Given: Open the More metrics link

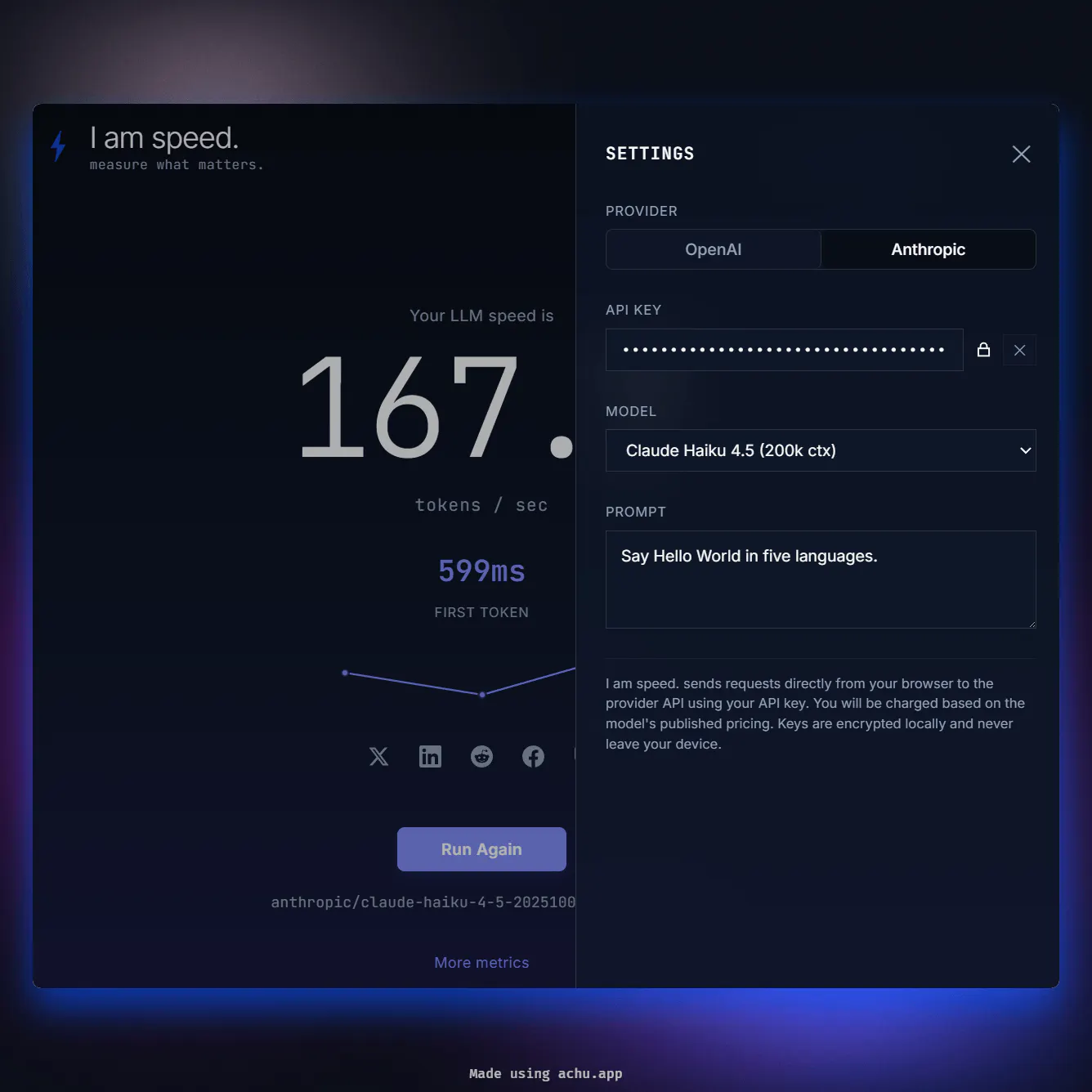Looking at the screenshot, I should [481, 962].
